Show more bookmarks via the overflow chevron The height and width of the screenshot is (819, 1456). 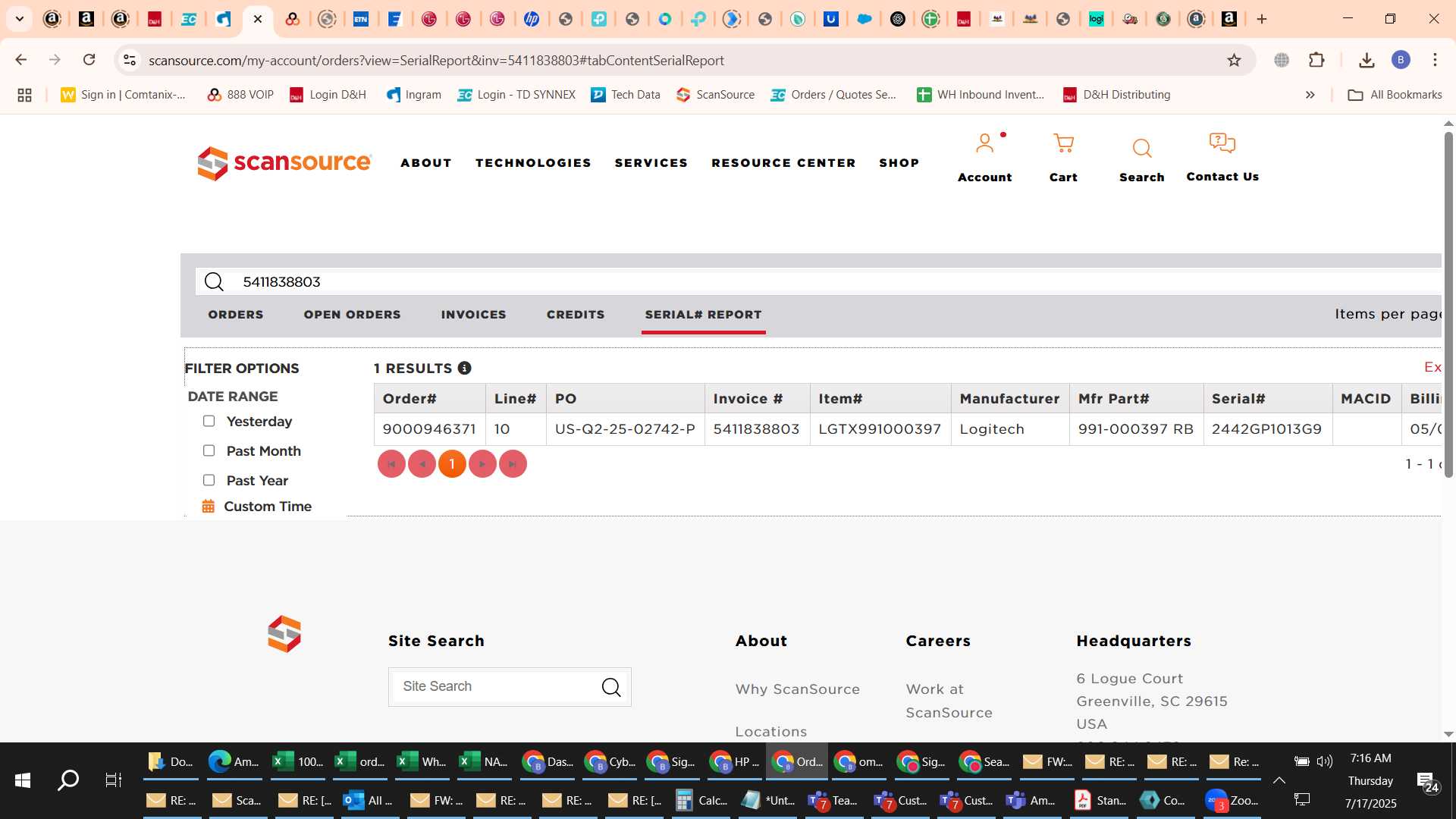coord(1310,95)
